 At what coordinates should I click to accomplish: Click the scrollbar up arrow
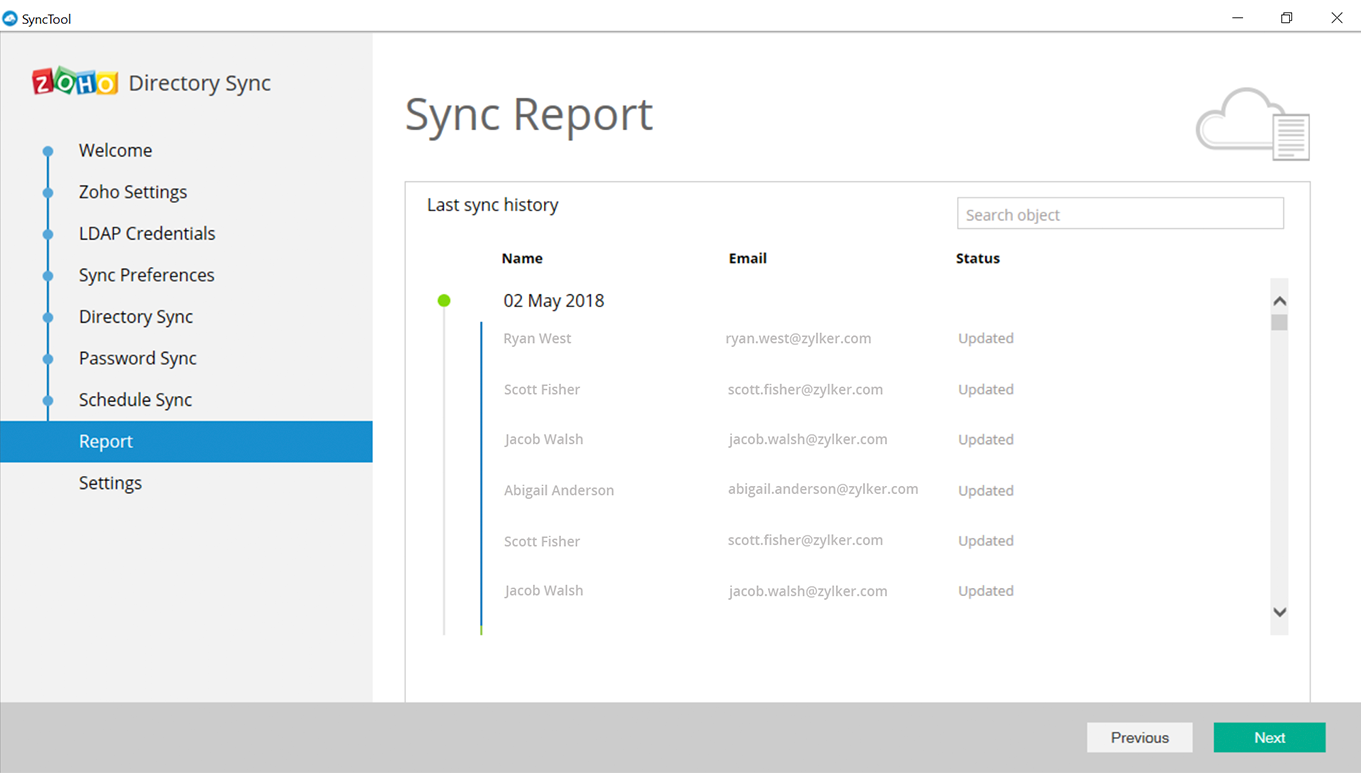(1279, 301)
